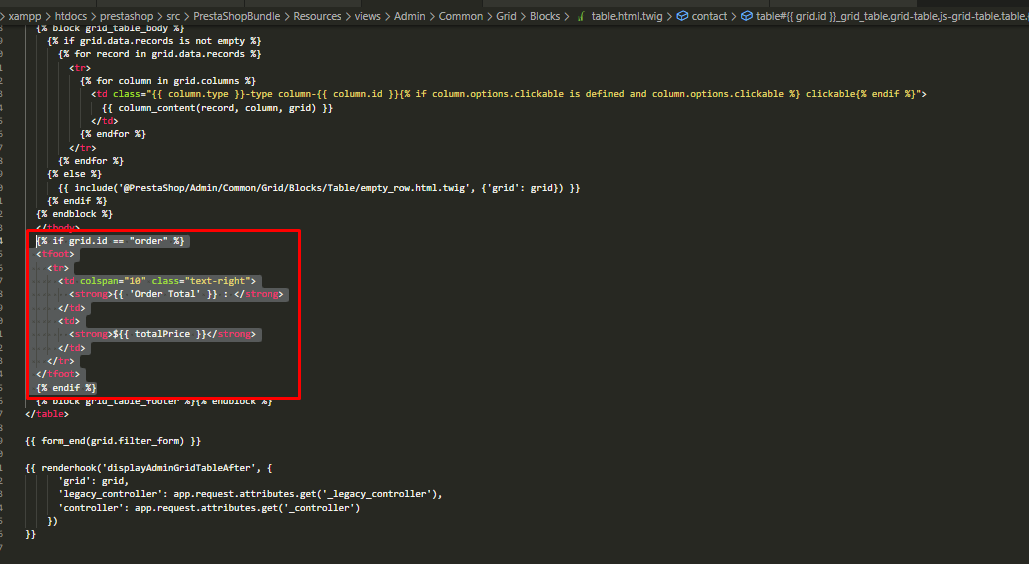Click the "'grid': grid," line

(93, 481)
